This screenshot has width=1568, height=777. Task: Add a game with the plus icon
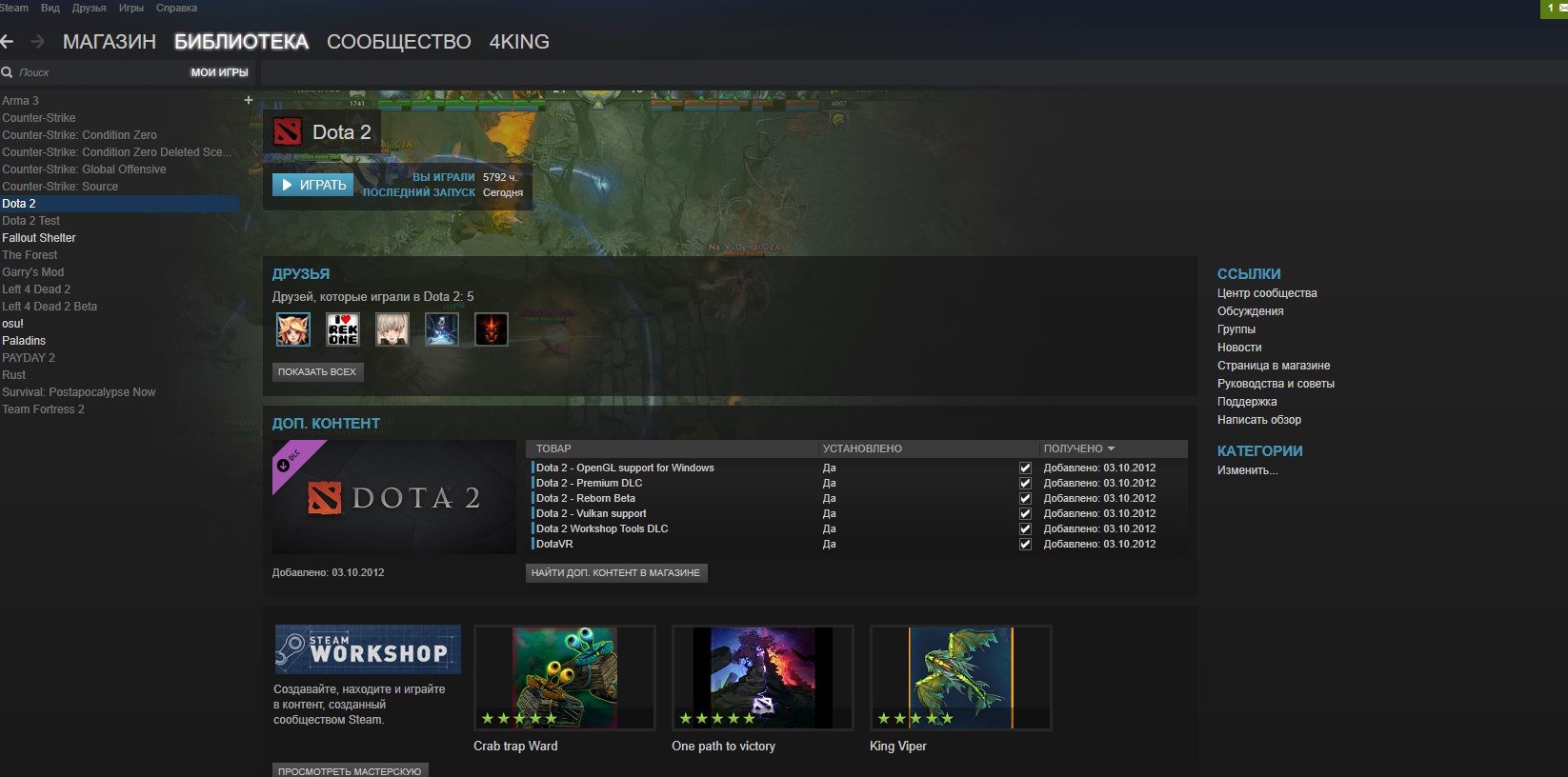[x=249, y=100]
